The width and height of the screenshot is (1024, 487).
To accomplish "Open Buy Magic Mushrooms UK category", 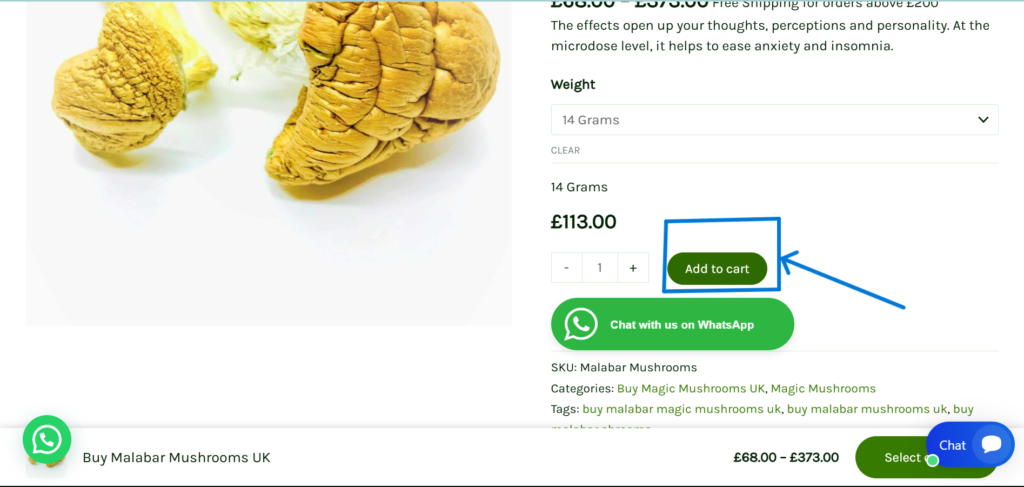I will tap(691, 388).
